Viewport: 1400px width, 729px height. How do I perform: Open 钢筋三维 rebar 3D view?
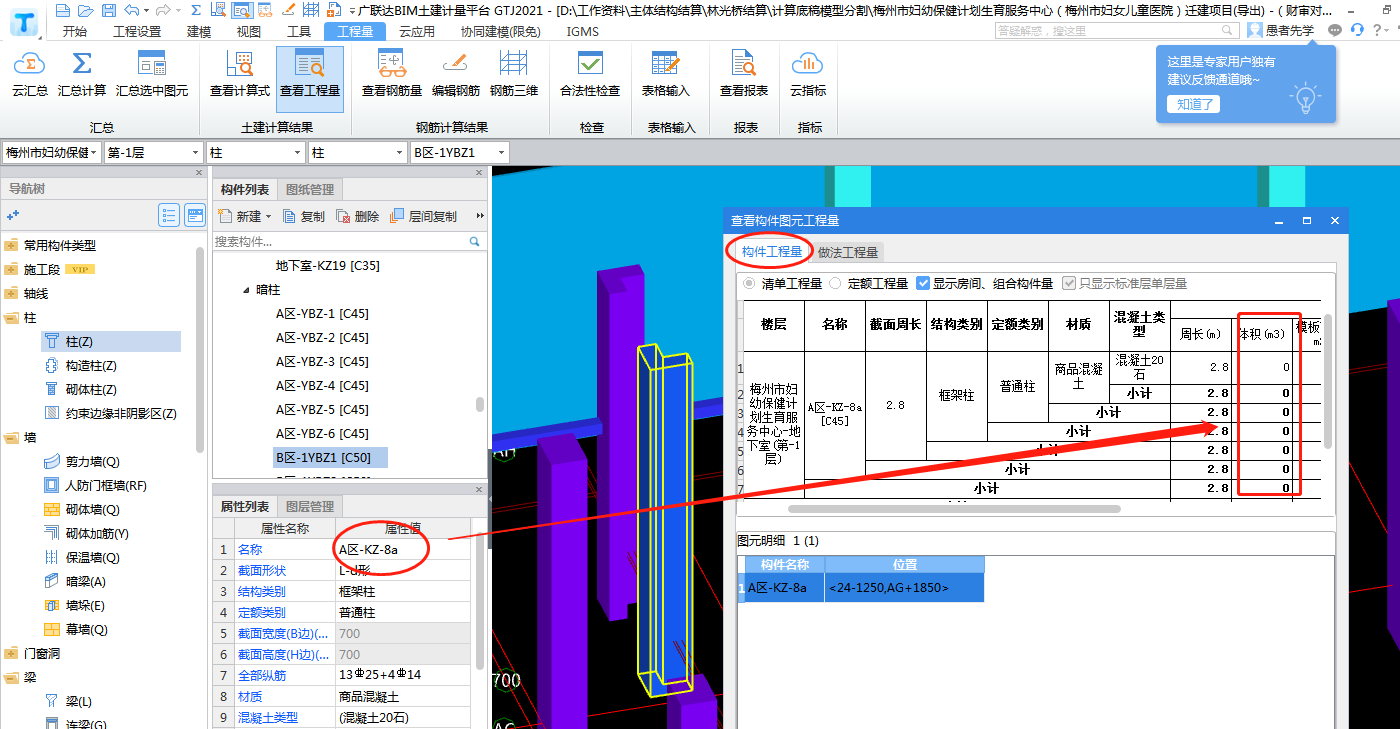514,75
